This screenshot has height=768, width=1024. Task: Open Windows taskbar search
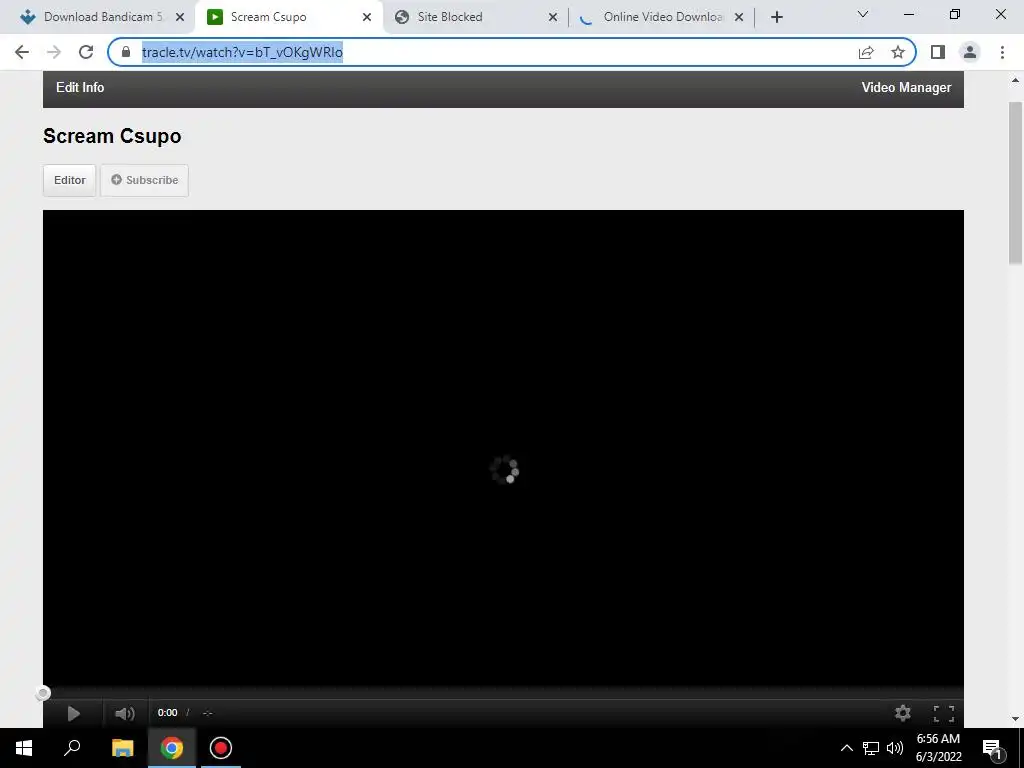point(72,748)
